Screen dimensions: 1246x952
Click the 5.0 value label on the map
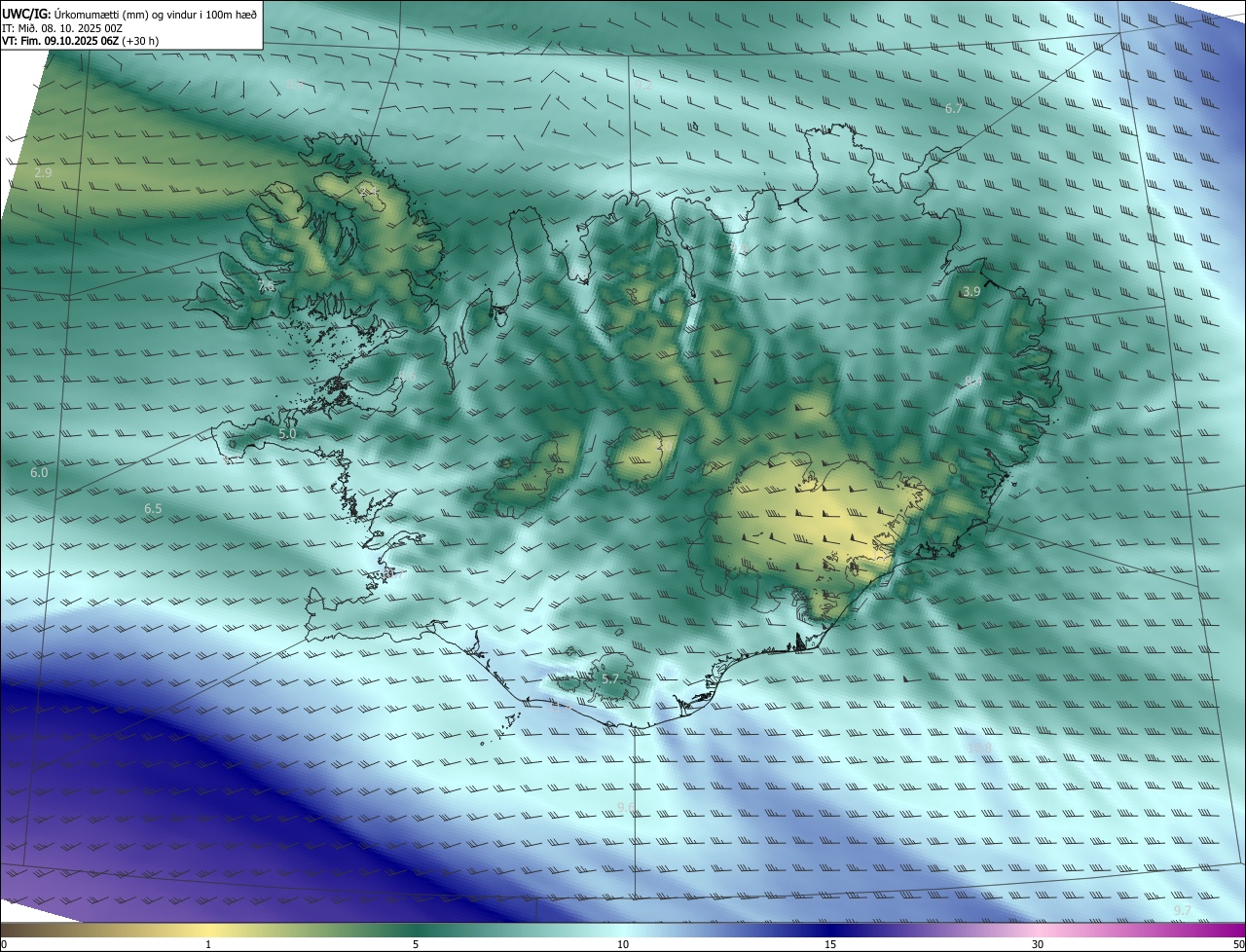(x=287, y=433)
